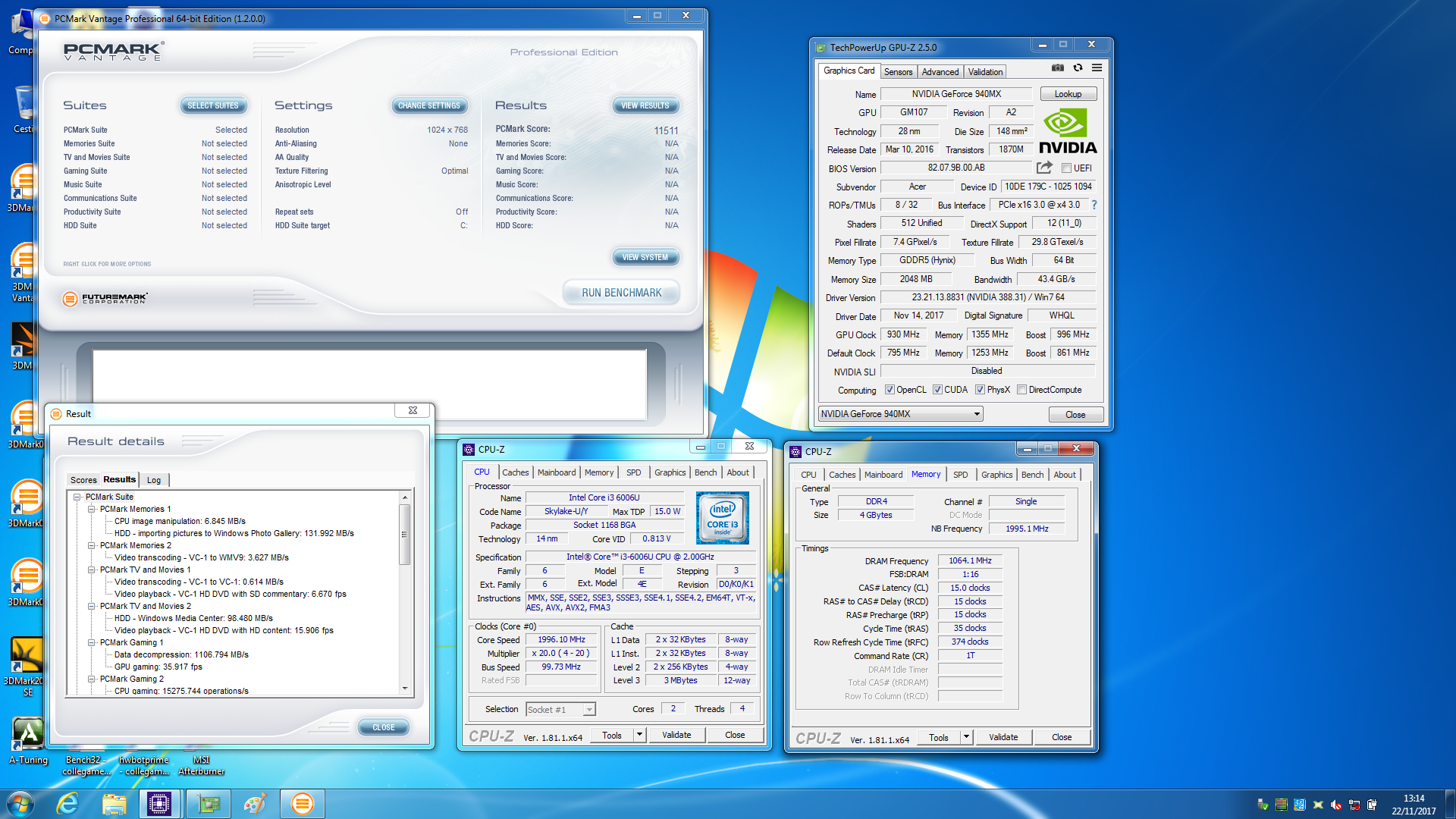Click the VIEW SYSTEM button
The width and height of the screenshot is (1456, 819).
point(645,257)
